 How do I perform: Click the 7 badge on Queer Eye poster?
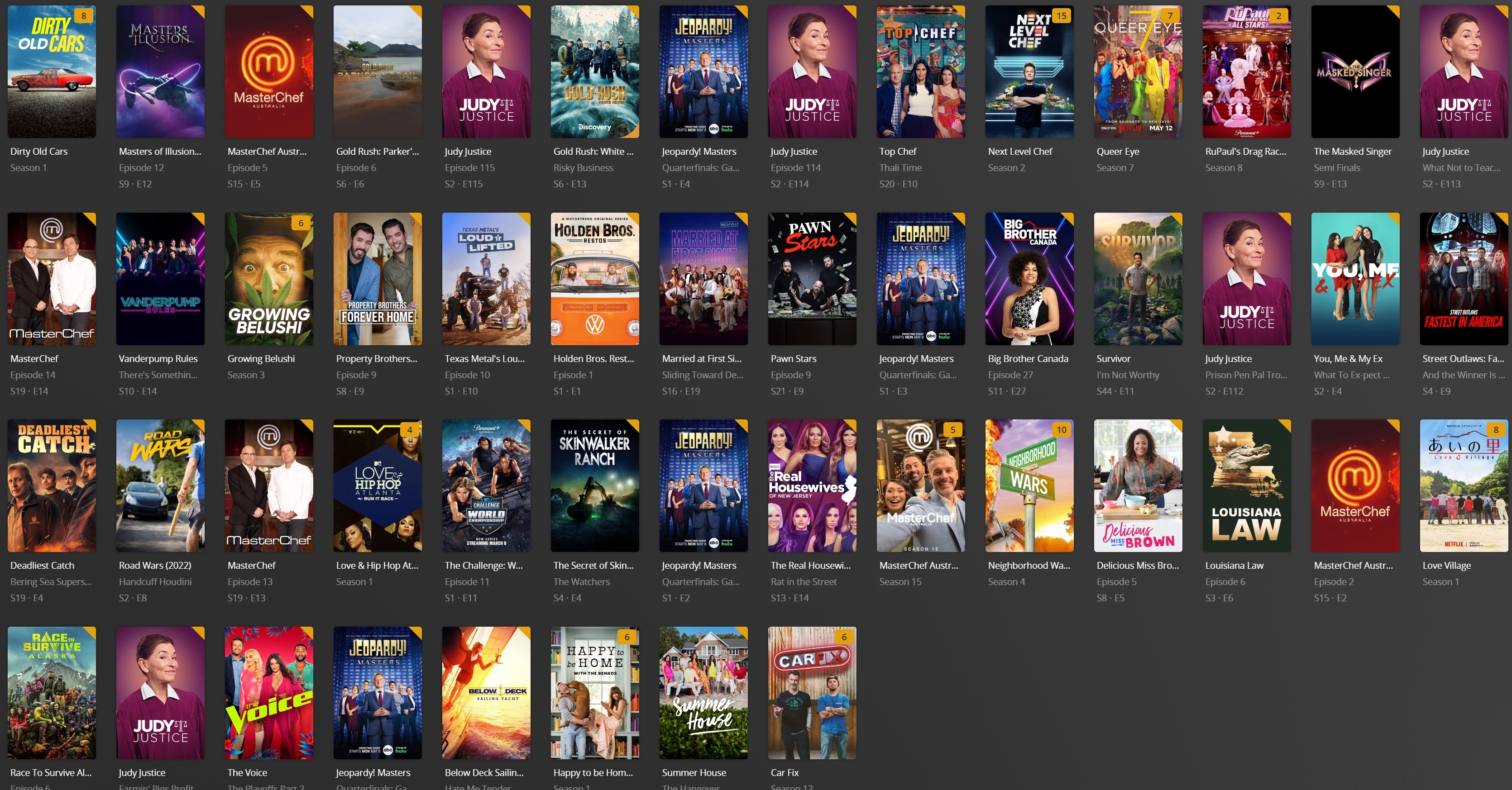pos(1170,16)
